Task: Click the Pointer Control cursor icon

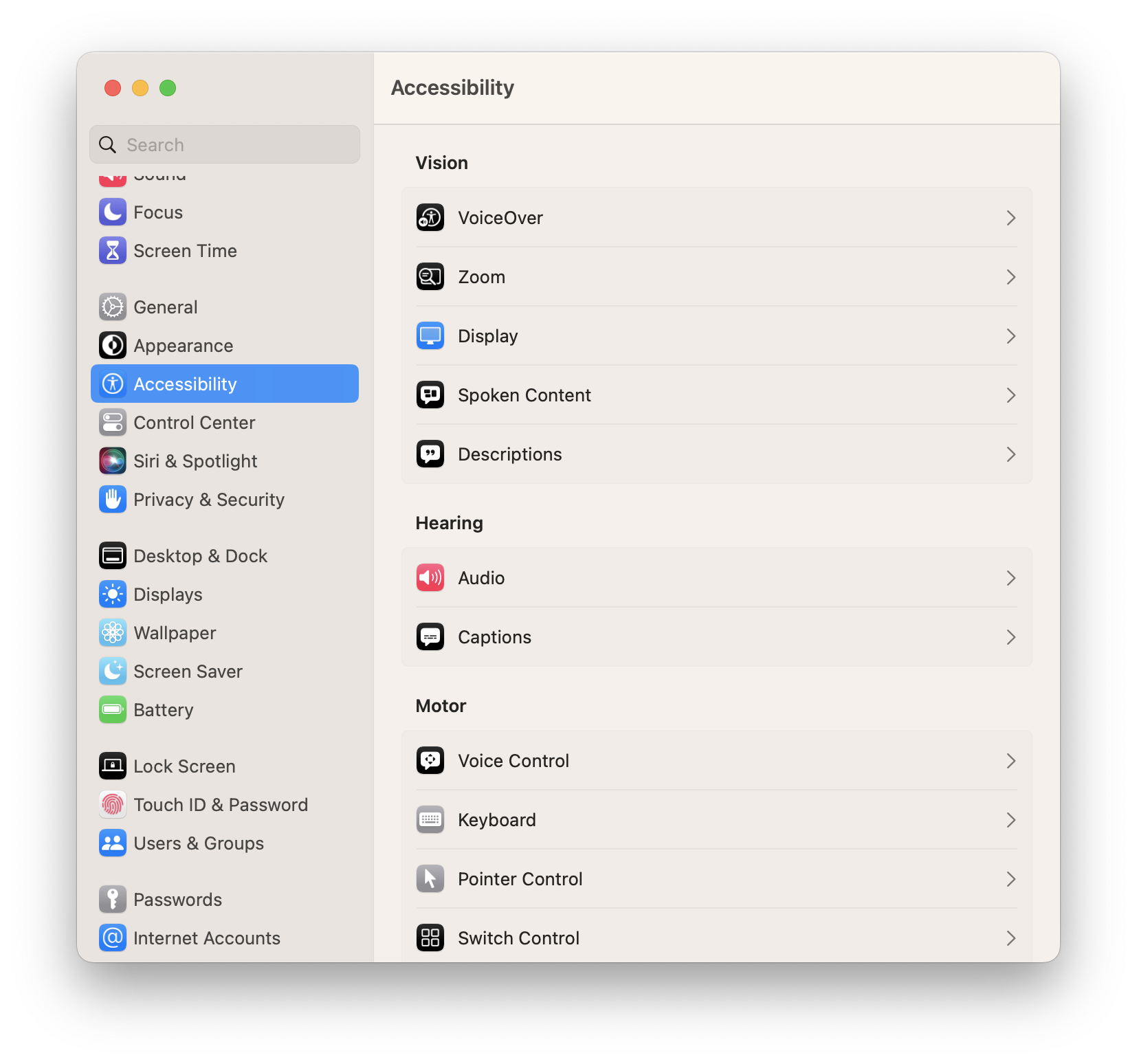Action: (x=430, y=879)
